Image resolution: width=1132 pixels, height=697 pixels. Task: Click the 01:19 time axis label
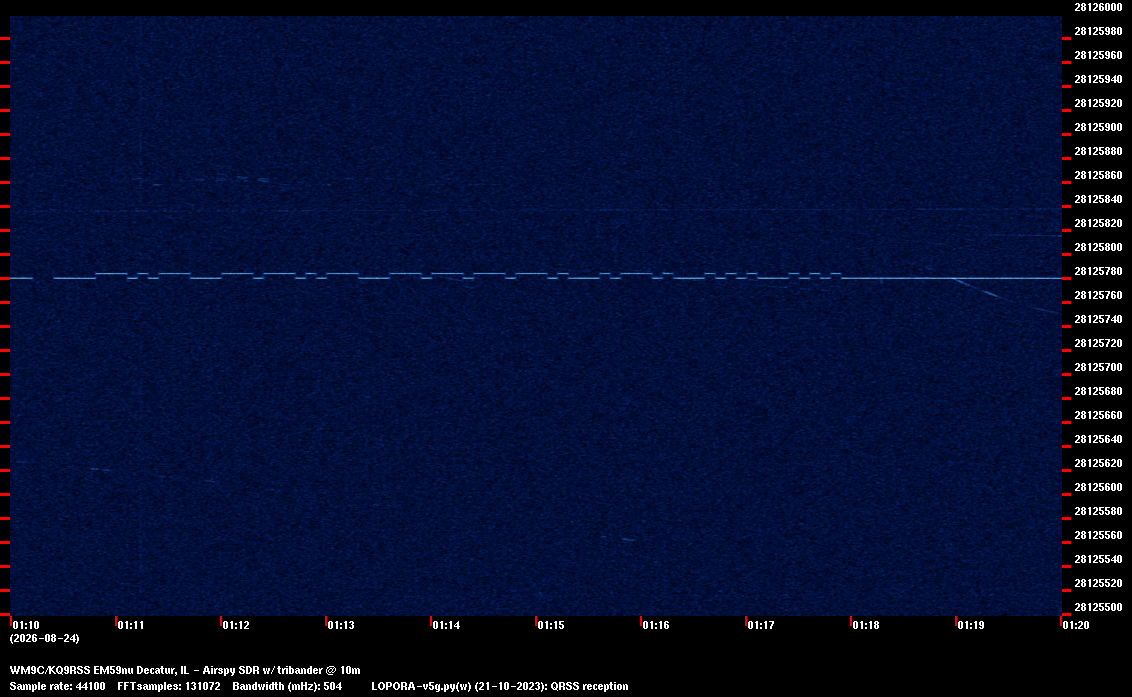(971, 625)
